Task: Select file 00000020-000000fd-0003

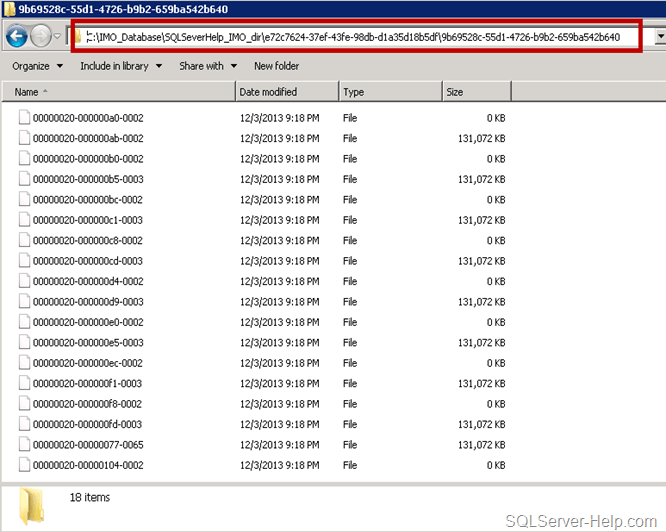Action: (x=88, y=424)
